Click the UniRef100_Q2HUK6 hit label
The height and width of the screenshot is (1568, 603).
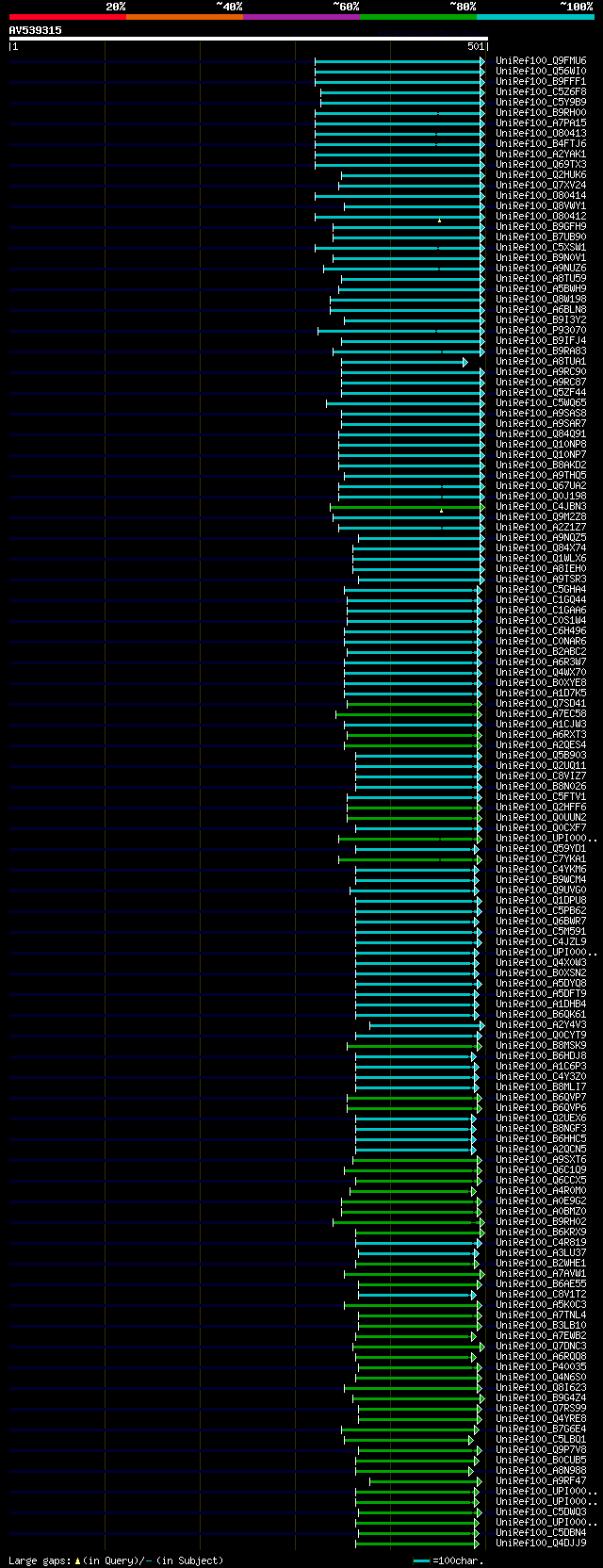(541, 174)
